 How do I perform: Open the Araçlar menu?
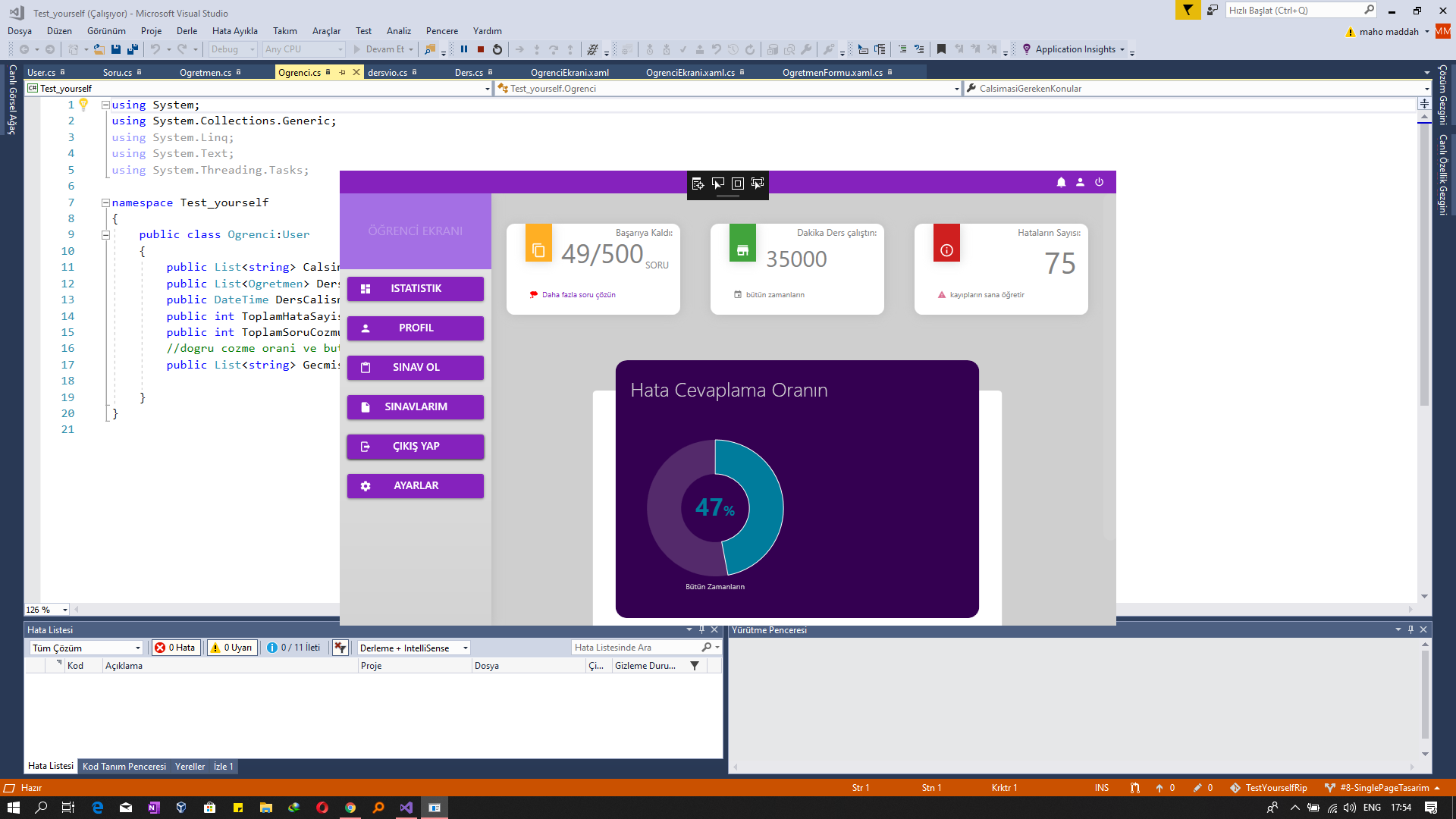point(326,31)
